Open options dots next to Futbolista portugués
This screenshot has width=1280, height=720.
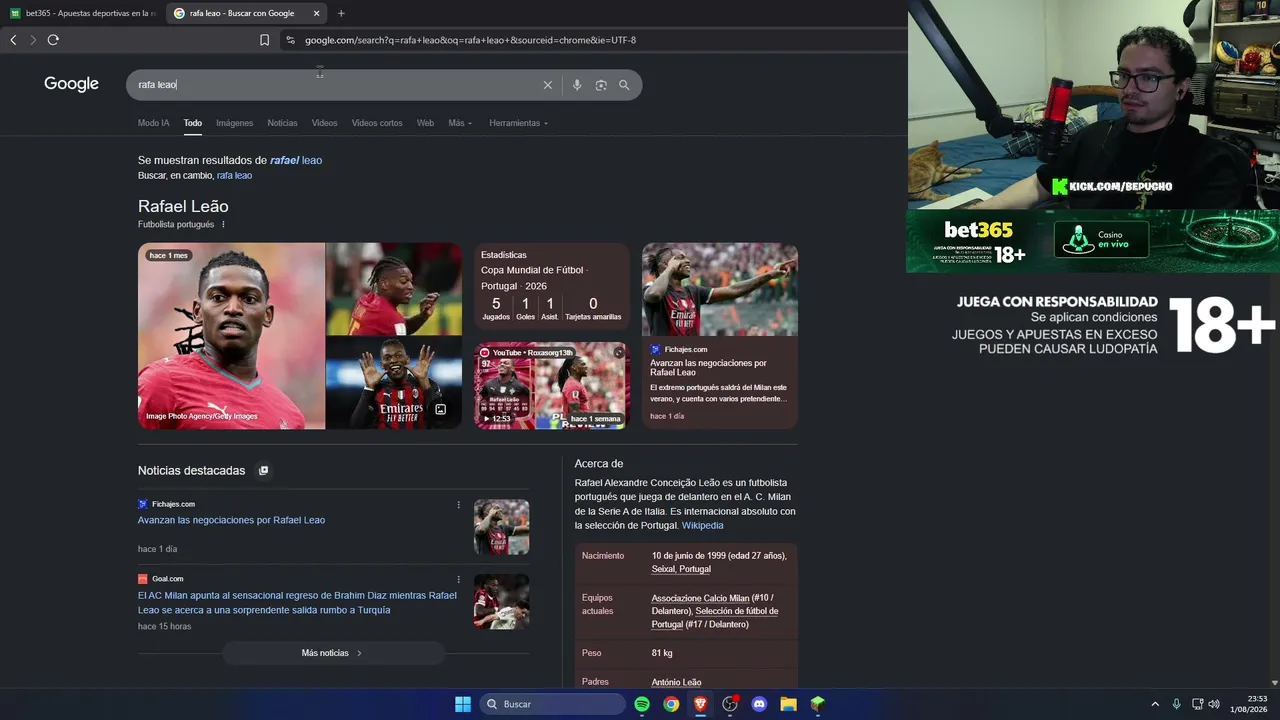tap(223, 225)
